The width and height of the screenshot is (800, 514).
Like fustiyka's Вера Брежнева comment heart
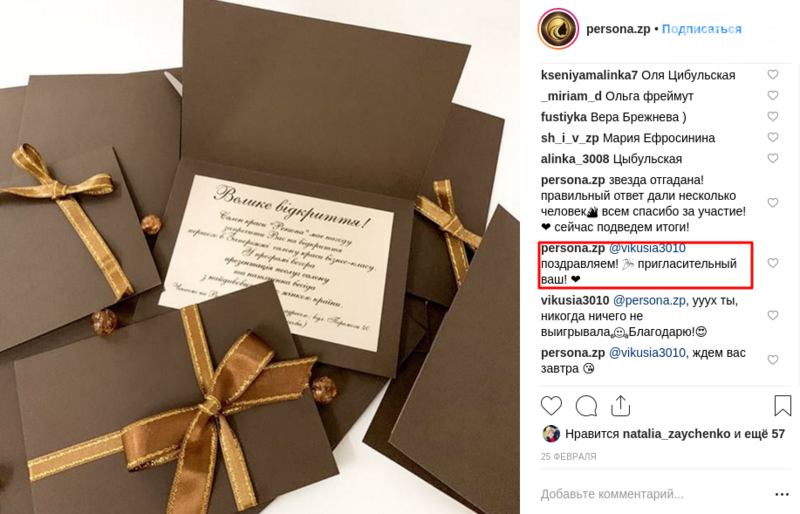(773, 116)
